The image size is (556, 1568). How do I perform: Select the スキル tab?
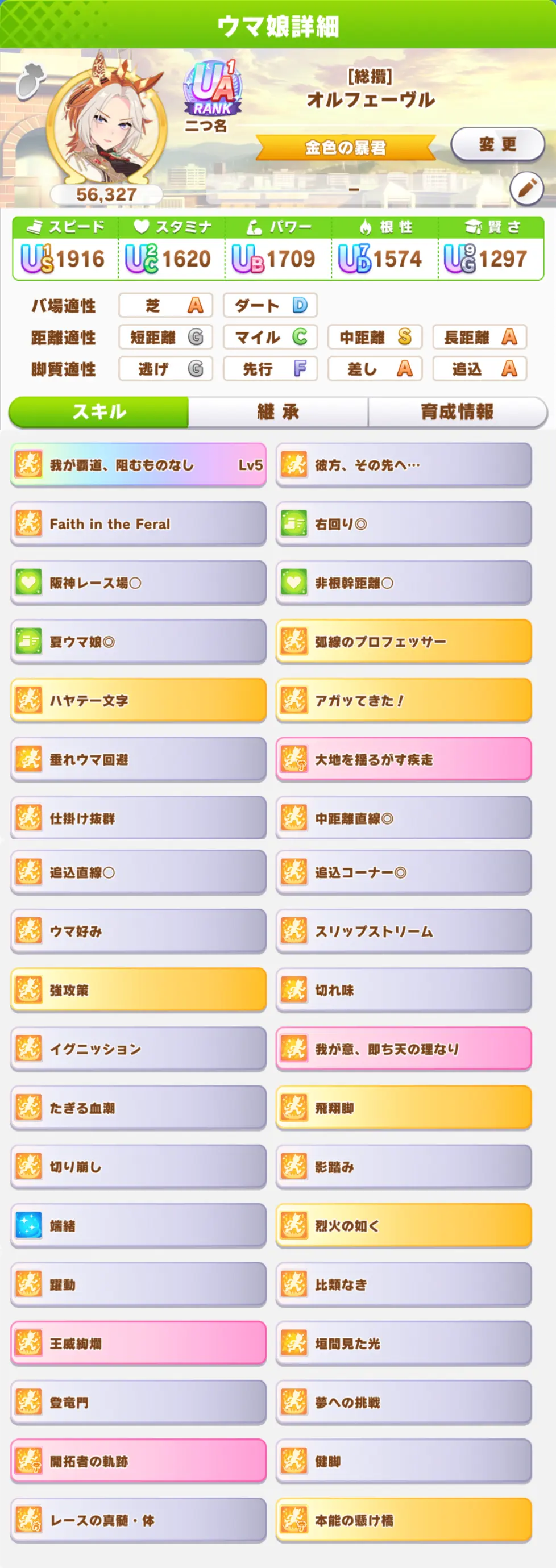click(x=99, y=411)
